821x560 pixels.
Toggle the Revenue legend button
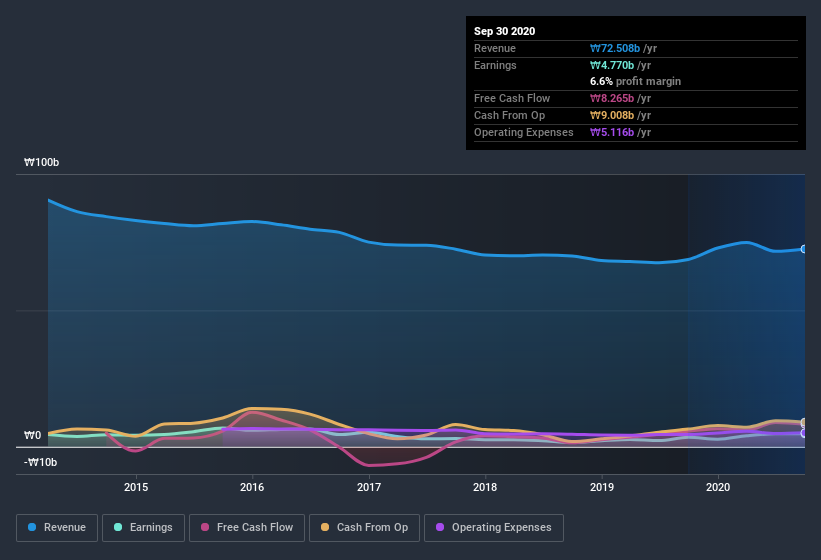(x=57, y=528)
